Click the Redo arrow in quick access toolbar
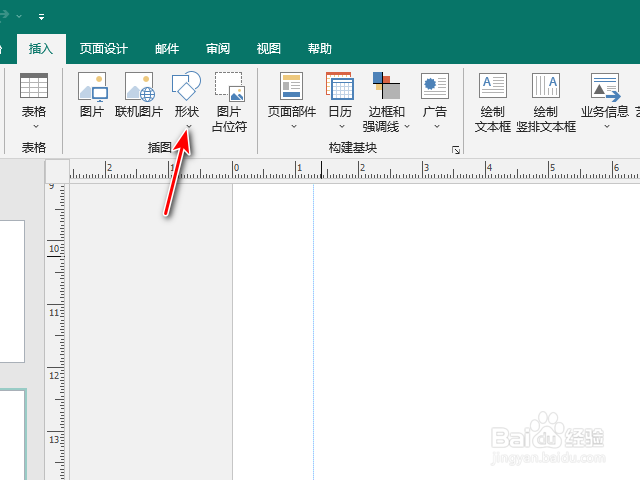Image resolution: width=640 pixels, height=480 pixels. click(5, 15)
